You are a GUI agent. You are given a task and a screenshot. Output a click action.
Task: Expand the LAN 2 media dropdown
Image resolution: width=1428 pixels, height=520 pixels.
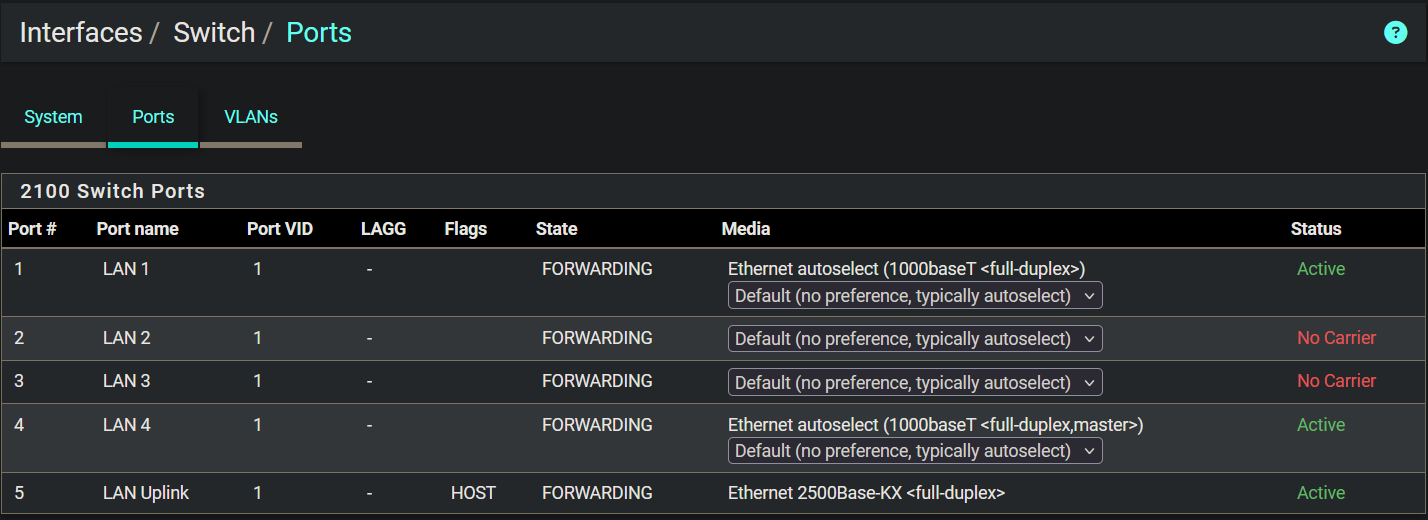pos(915,339)
